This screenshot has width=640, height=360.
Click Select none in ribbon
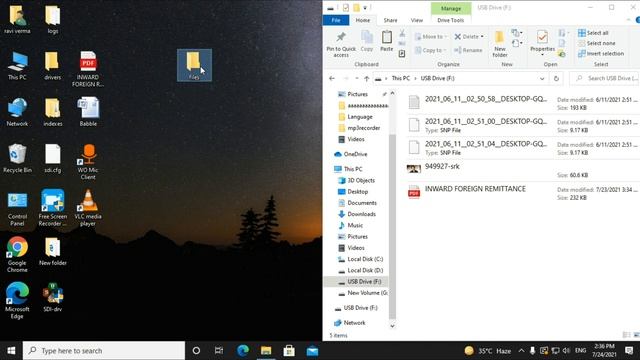(597, 43)
